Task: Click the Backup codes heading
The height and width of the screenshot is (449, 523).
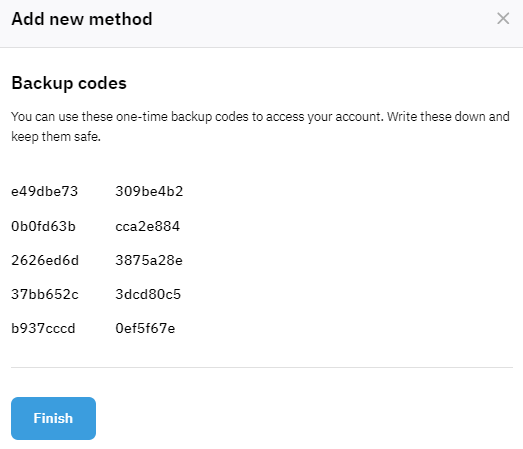Action: (69, 83)
